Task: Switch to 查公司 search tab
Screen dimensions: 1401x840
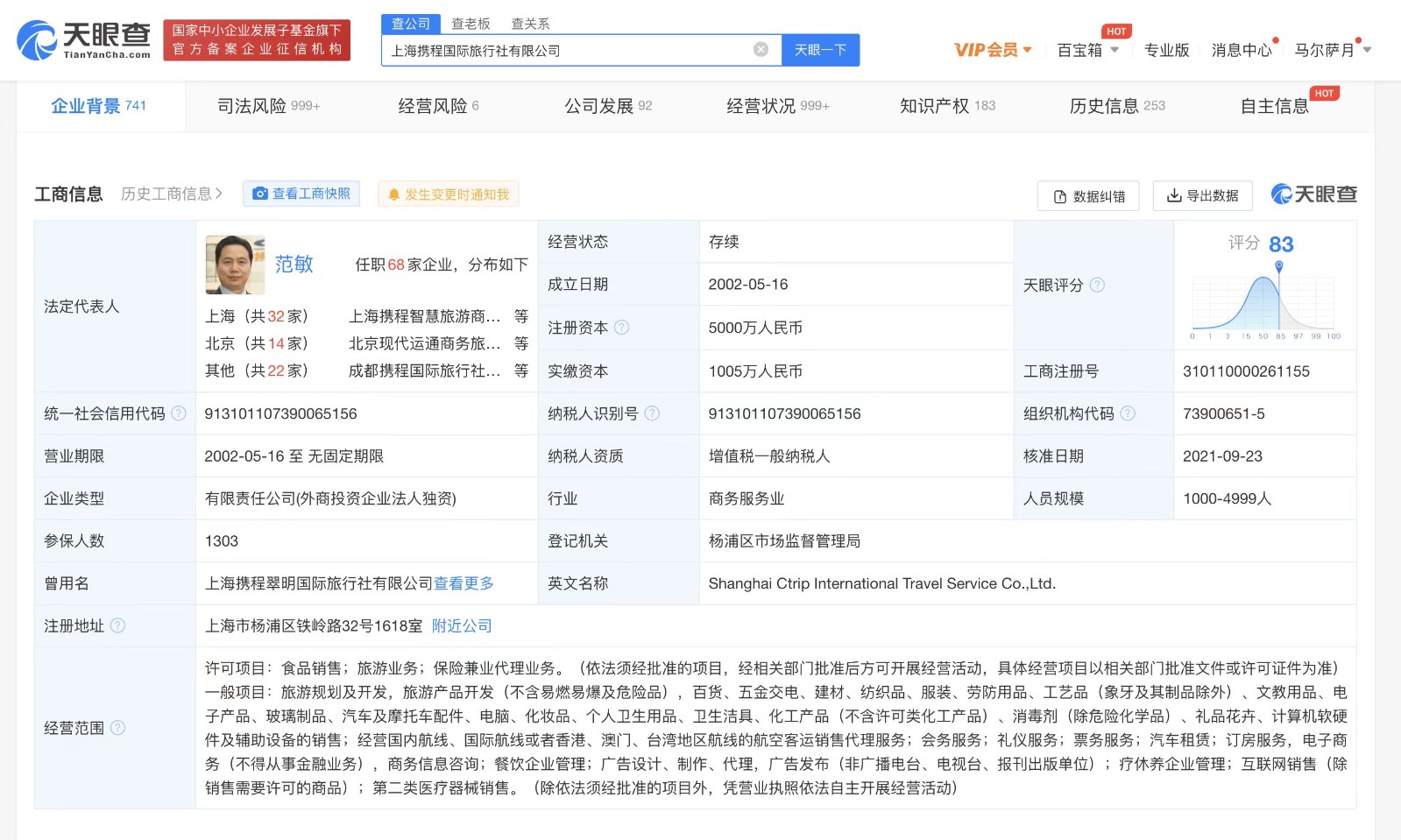Action: [411, 24]
